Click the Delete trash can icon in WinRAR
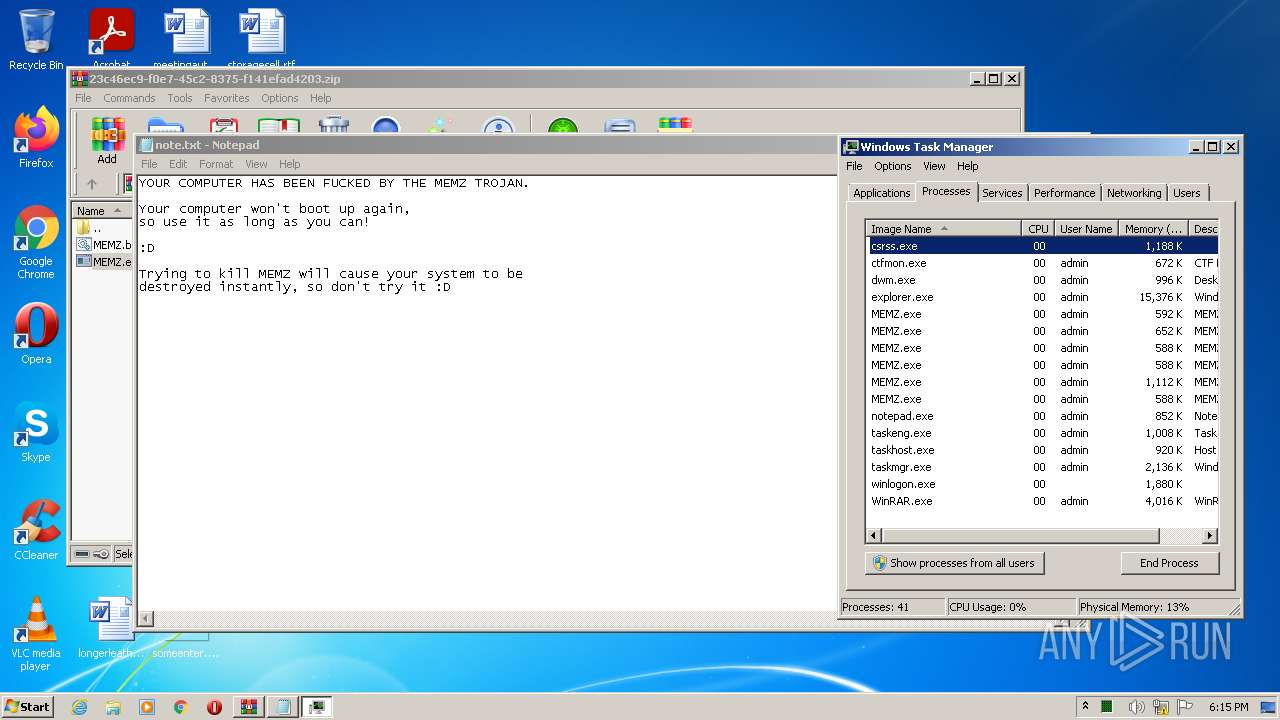 coord(333,126)
